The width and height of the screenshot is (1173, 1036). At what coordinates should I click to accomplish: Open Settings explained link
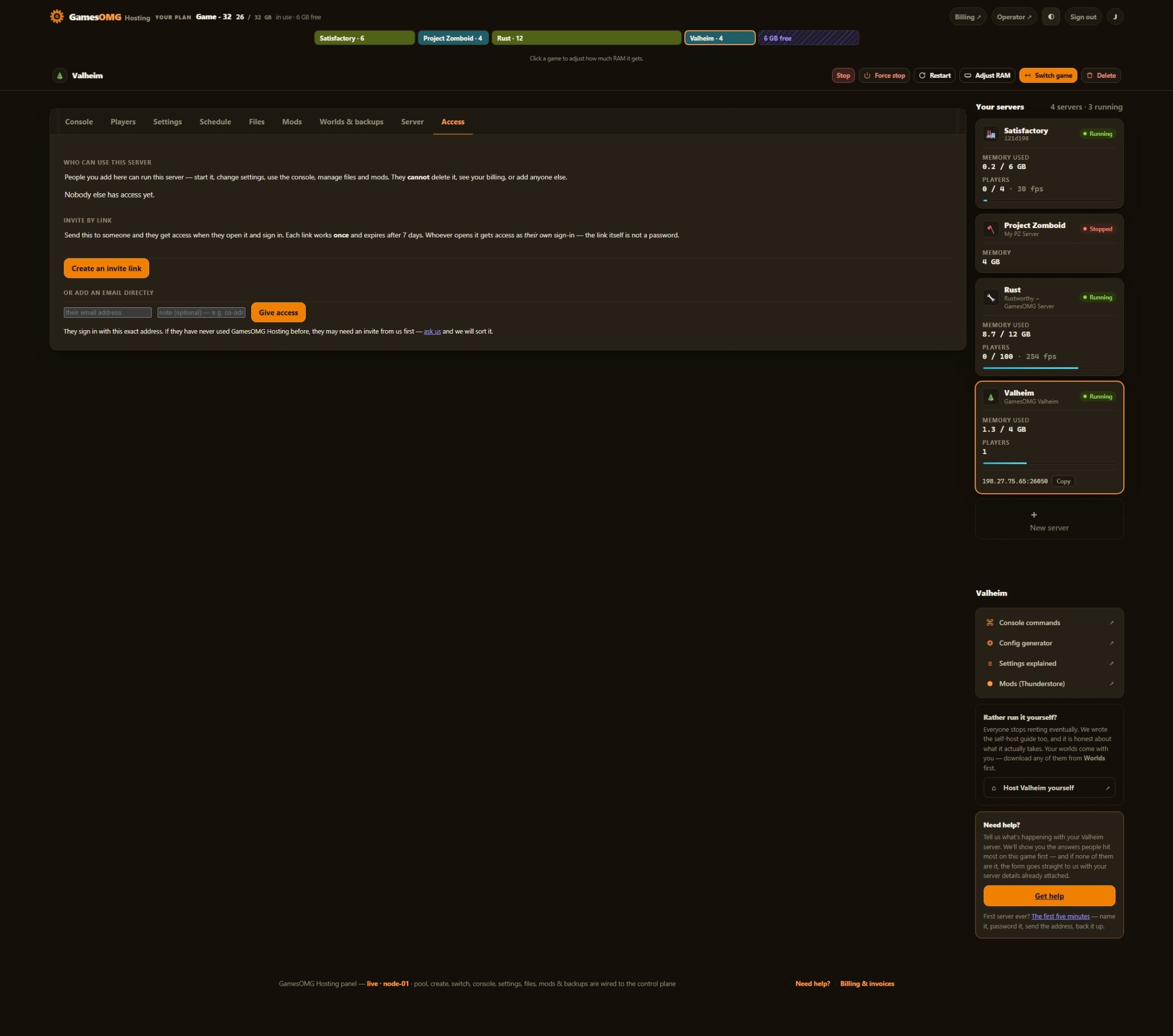coord(1049,663)
